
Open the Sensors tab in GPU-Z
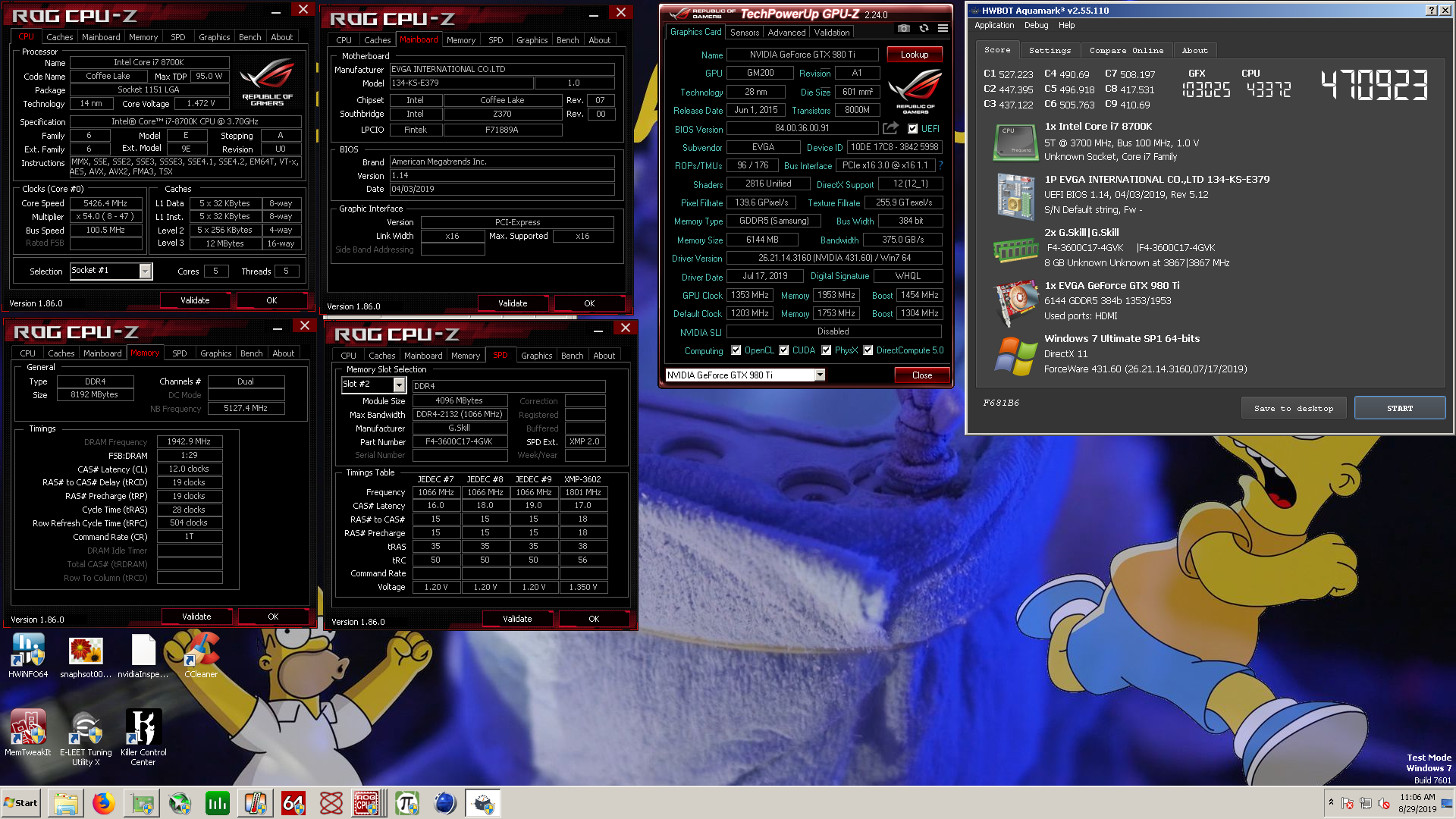745,33
